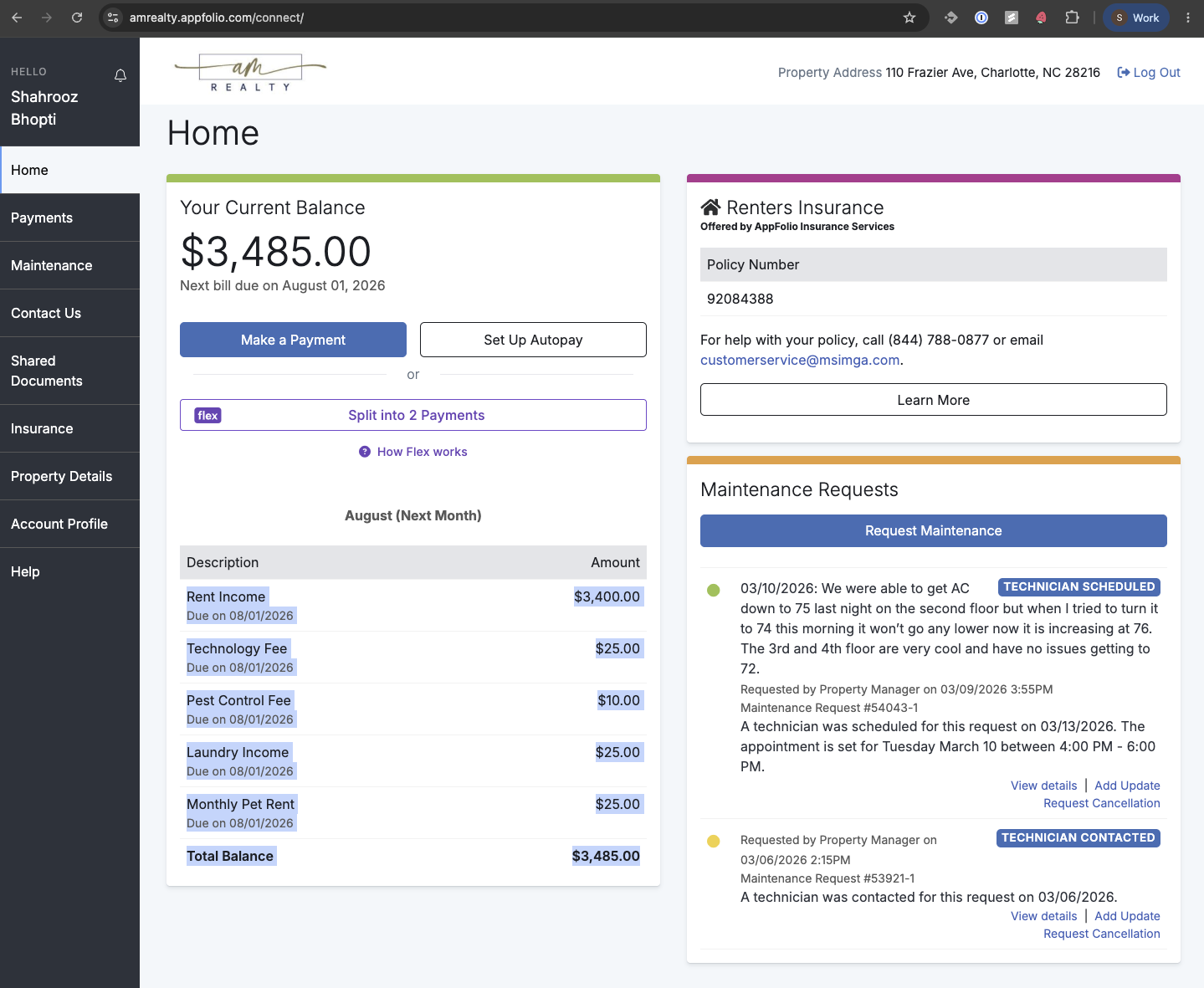Screen dimensions: 1204x988
Task: Click the Amount column header
Action: click(x=616, y=562)
